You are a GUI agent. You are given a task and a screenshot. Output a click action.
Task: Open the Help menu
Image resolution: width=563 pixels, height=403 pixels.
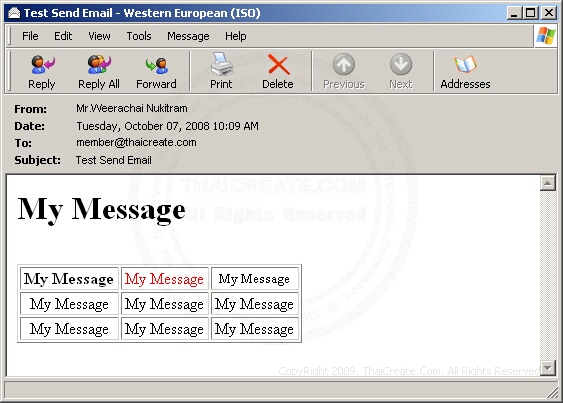tap(236, 36)
